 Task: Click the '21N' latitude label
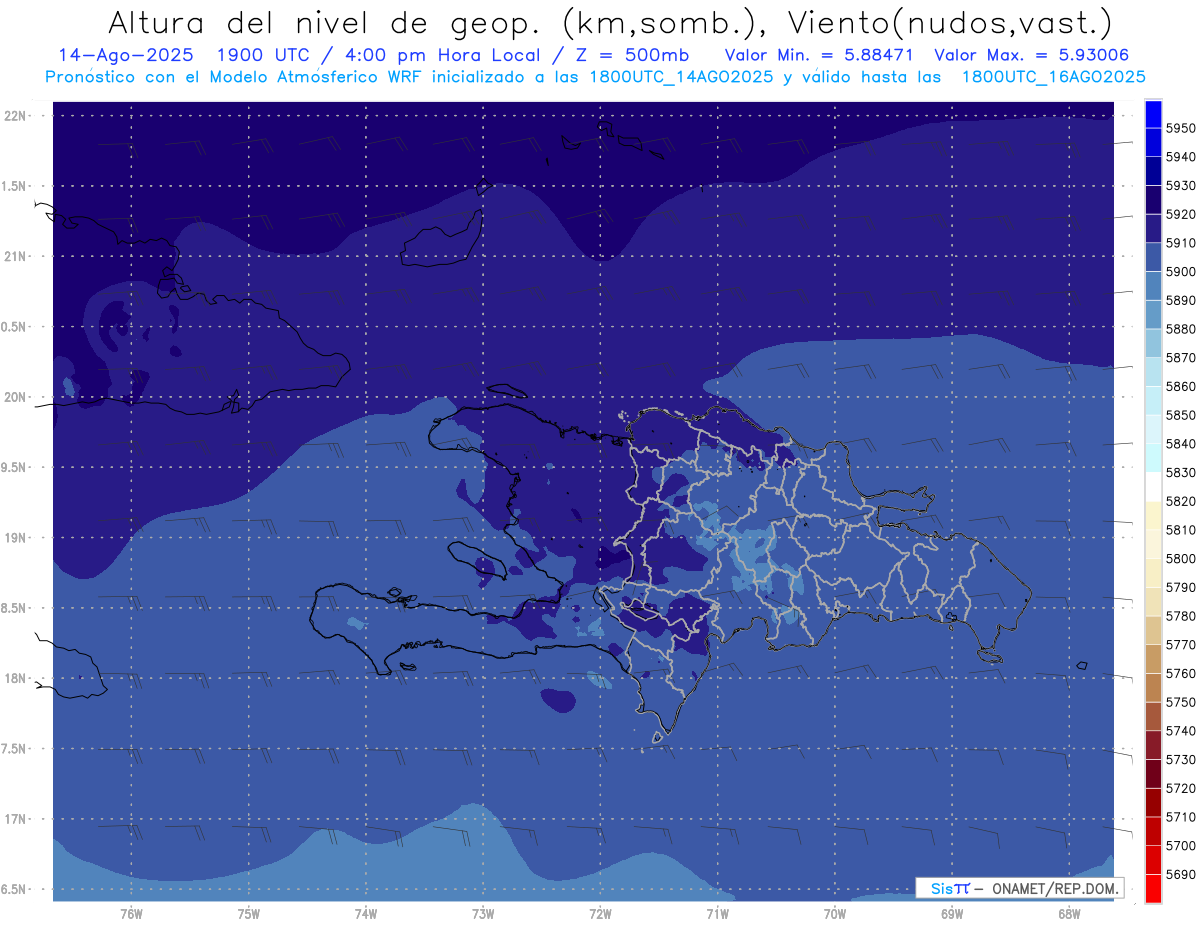point(15,257)
